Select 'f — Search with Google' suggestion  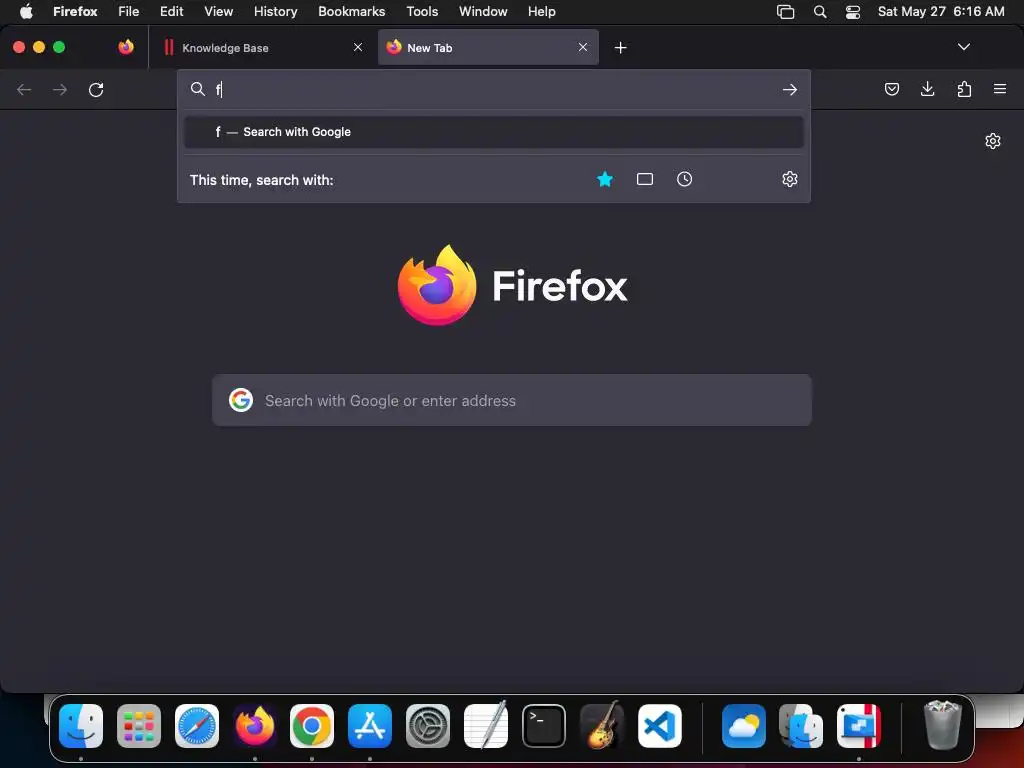[x=494, y=132]
